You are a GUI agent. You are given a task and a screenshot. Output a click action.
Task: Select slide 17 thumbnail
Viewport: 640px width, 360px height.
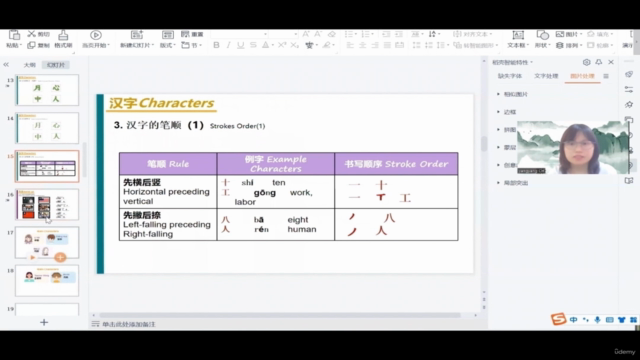tap(47, 242)
